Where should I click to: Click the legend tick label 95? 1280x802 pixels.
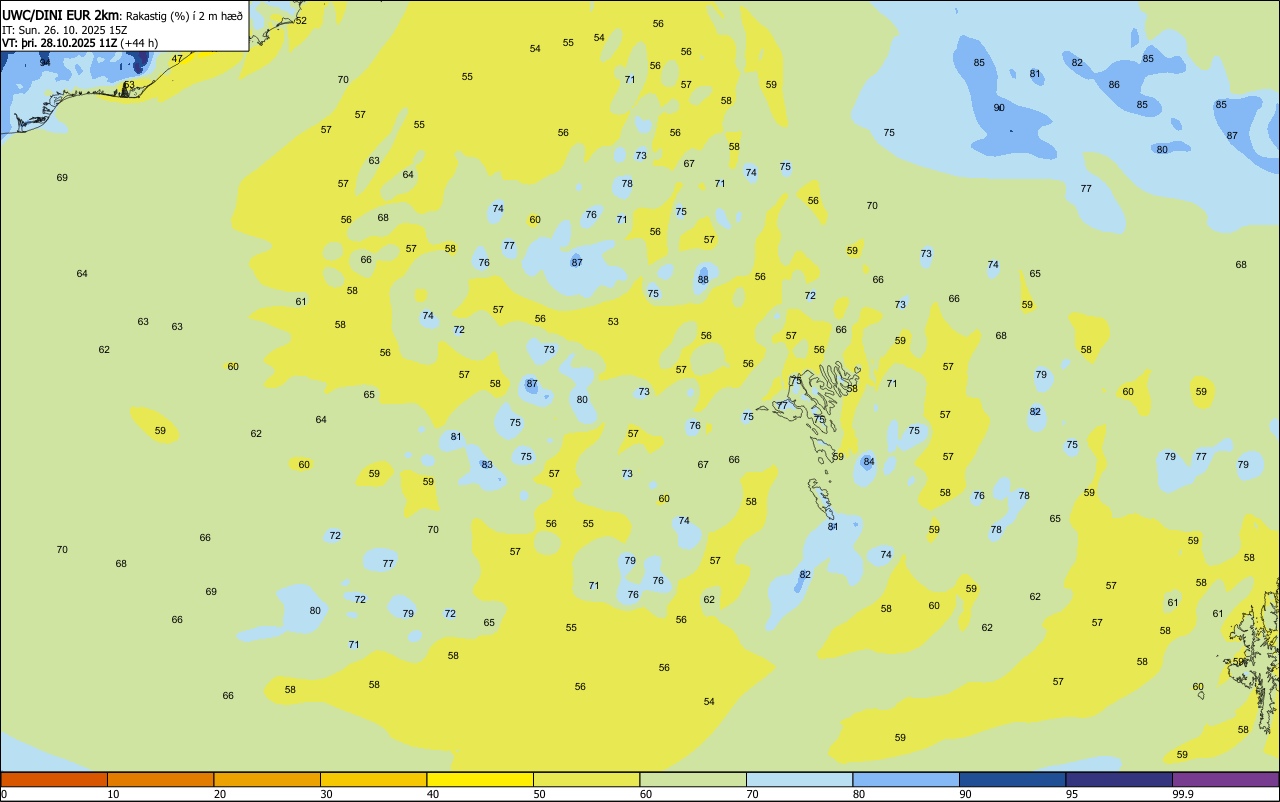[x=1072, y=794]
